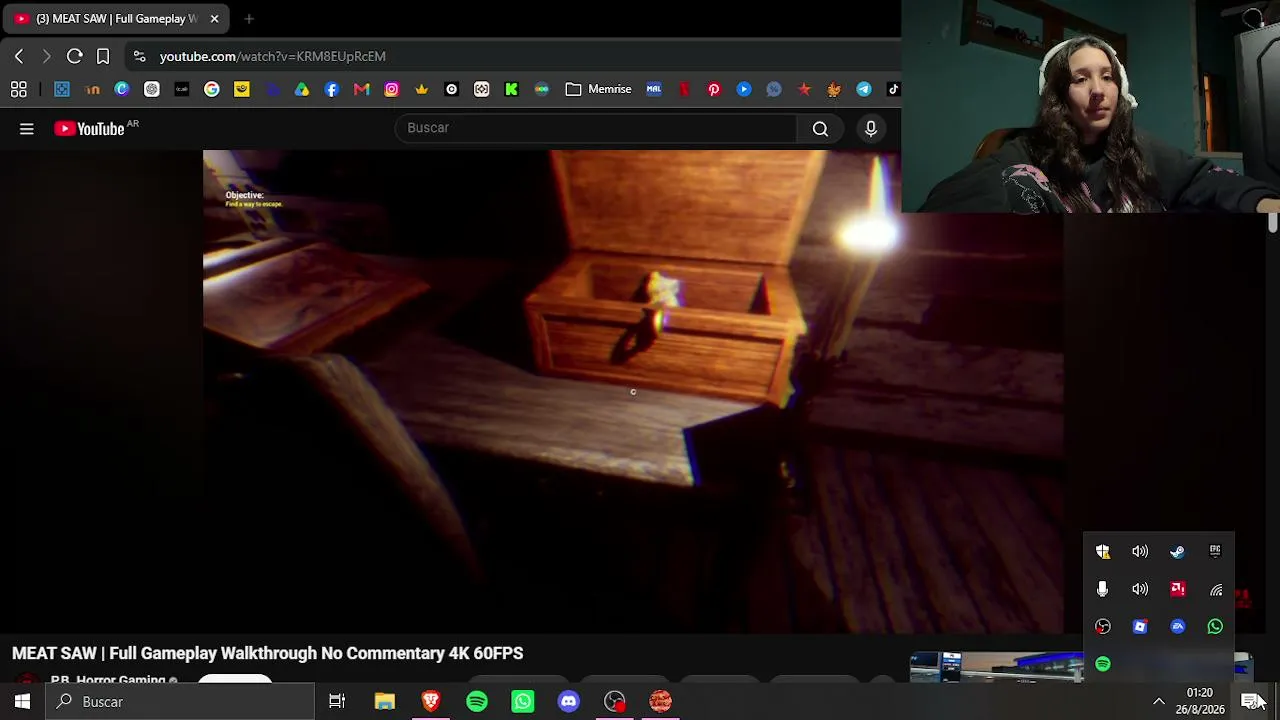Open File Explorer from the taskbar
Image resolution: width=1280 pixels, height=720 pixels.
[x=385, y=701]
